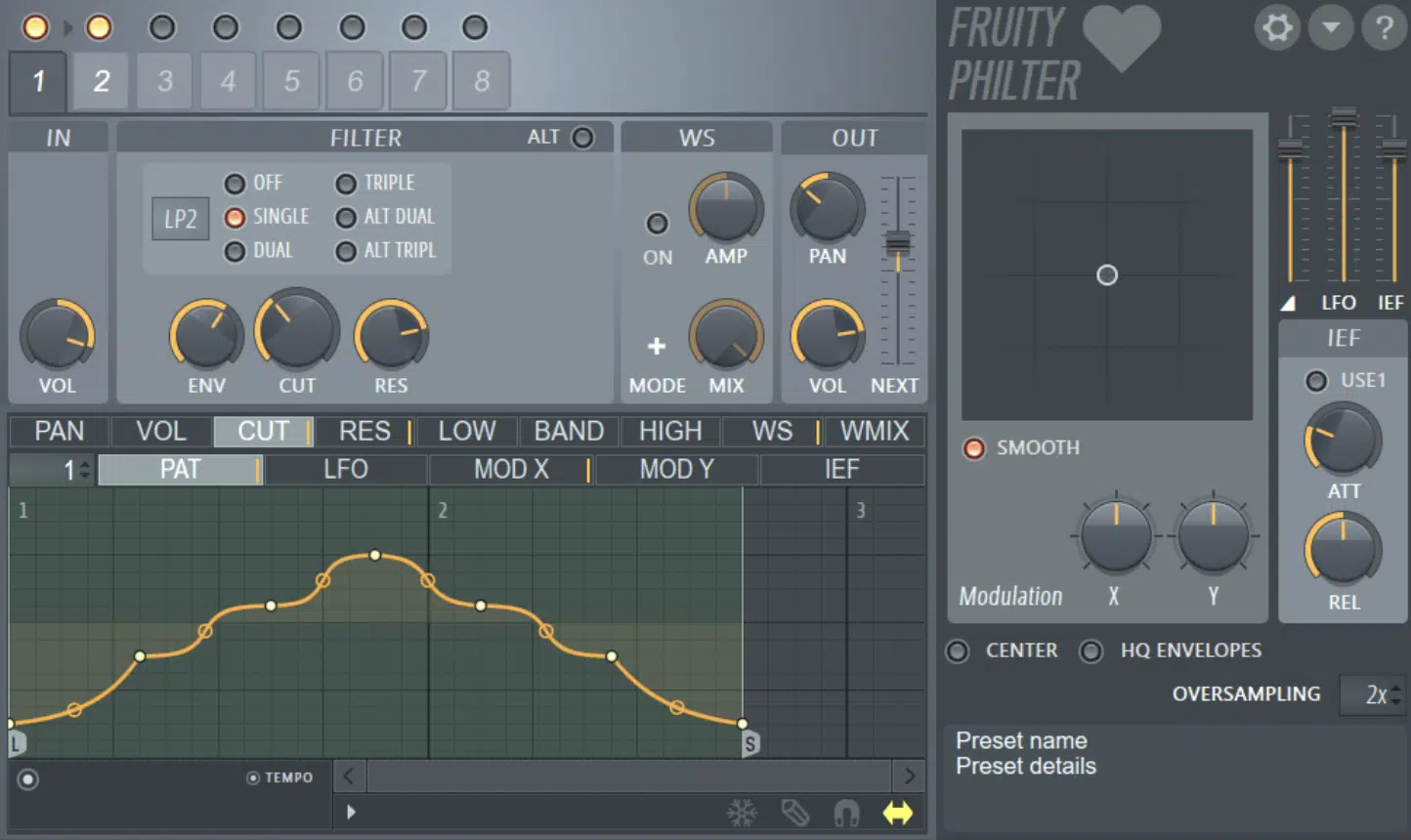The height and width of the screenshot is (840, 1411).
Task: Click the IEF ATT knob
Action: pyautogui.click(x=1344, y=440)
